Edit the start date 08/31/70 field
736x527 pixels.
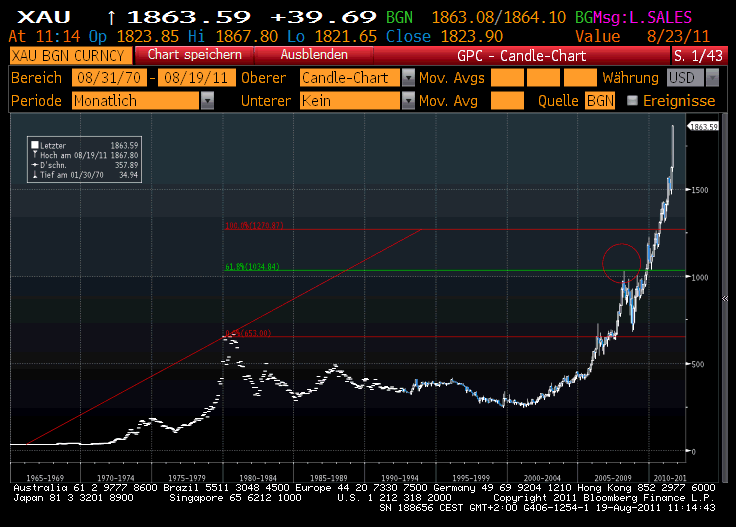click(x=109, y=77)
